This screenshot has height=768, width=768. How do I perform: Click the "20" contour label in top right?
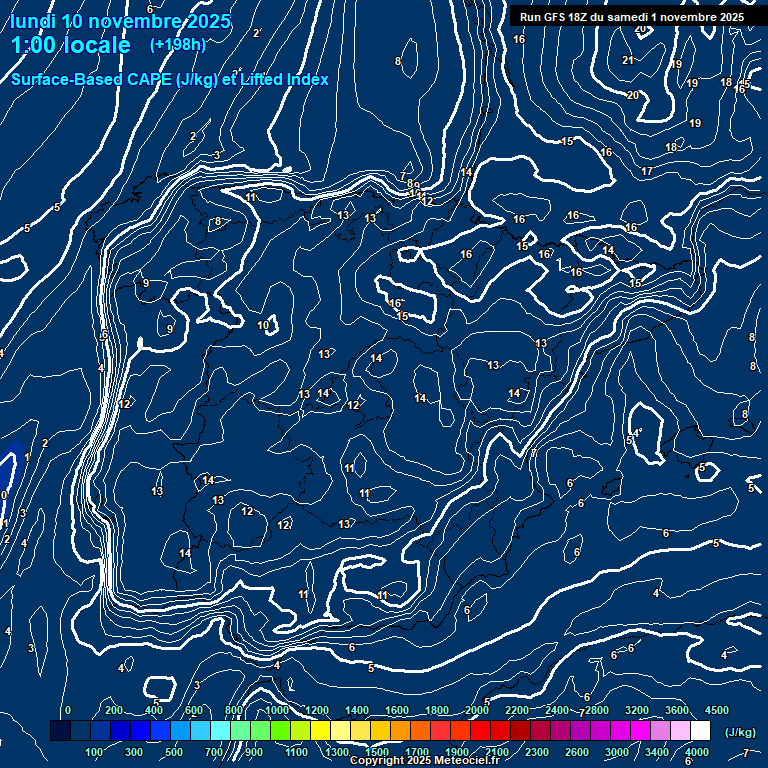(x=633, y=95)
